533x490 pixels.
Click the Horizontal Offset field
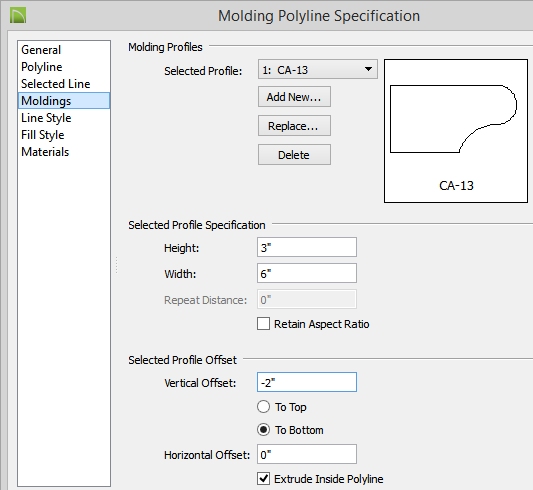click(307, 454)
